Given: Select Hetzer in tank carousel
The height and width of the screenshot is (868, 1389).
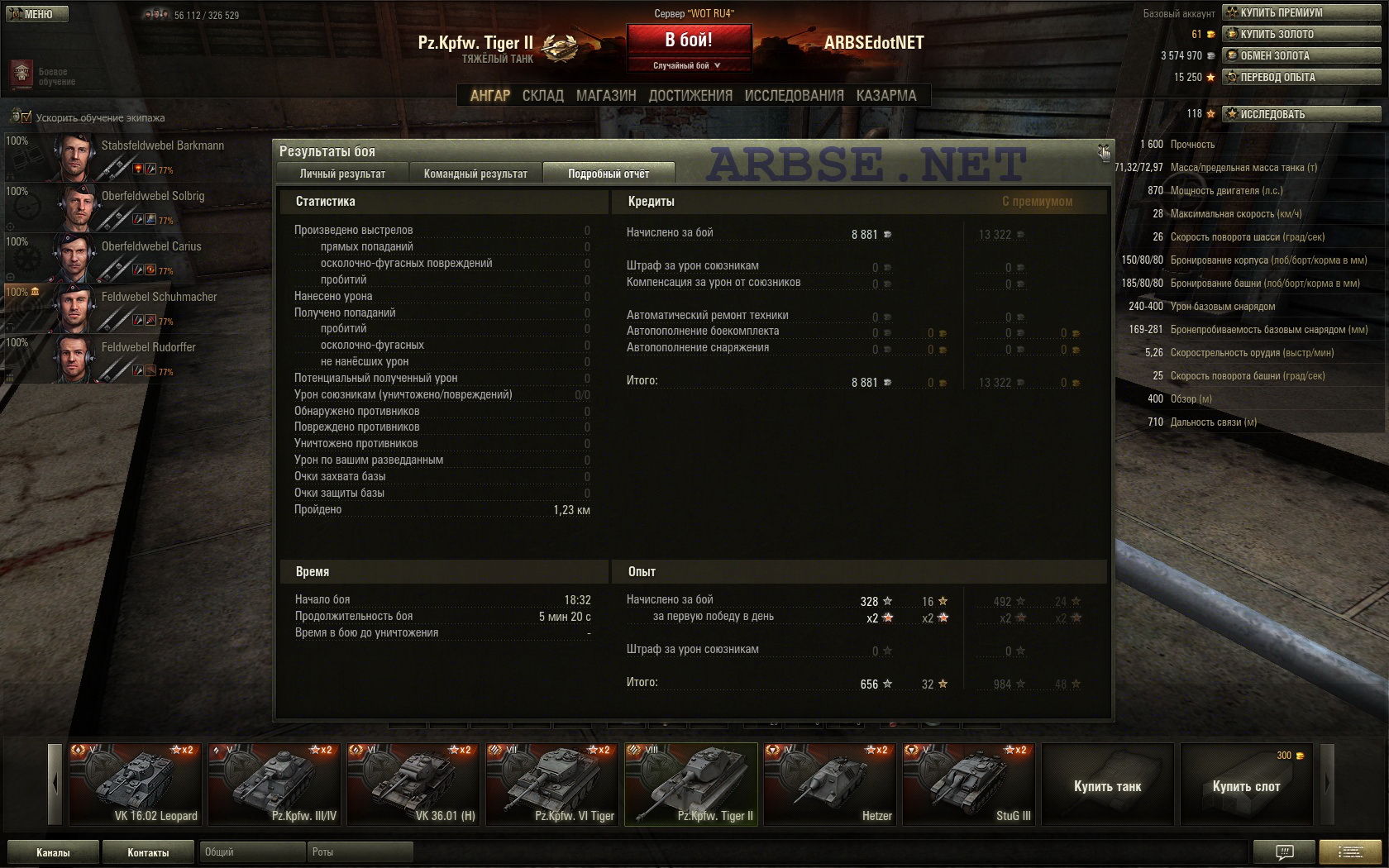Looking at the screenshot, I should pyautogui.click(x=829, y=784).
